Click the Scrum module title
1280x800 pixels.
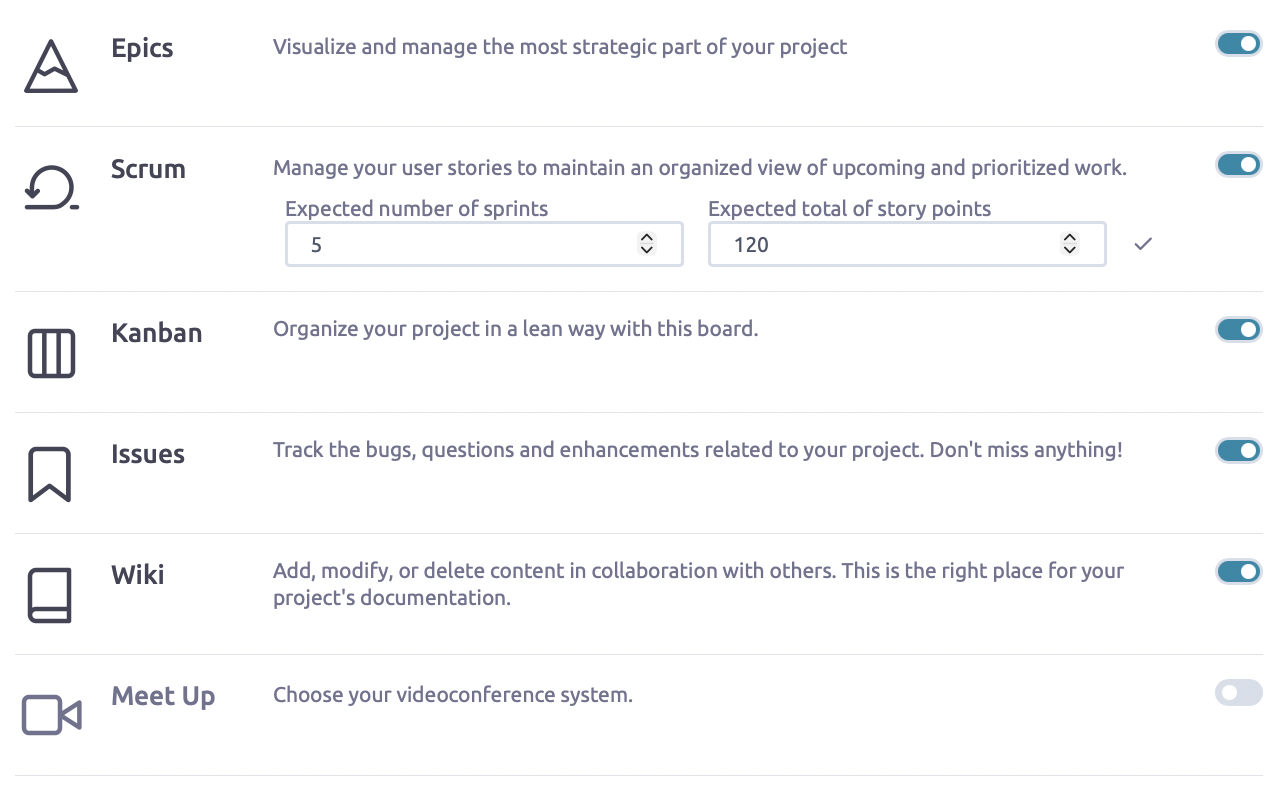coord(148,169)
